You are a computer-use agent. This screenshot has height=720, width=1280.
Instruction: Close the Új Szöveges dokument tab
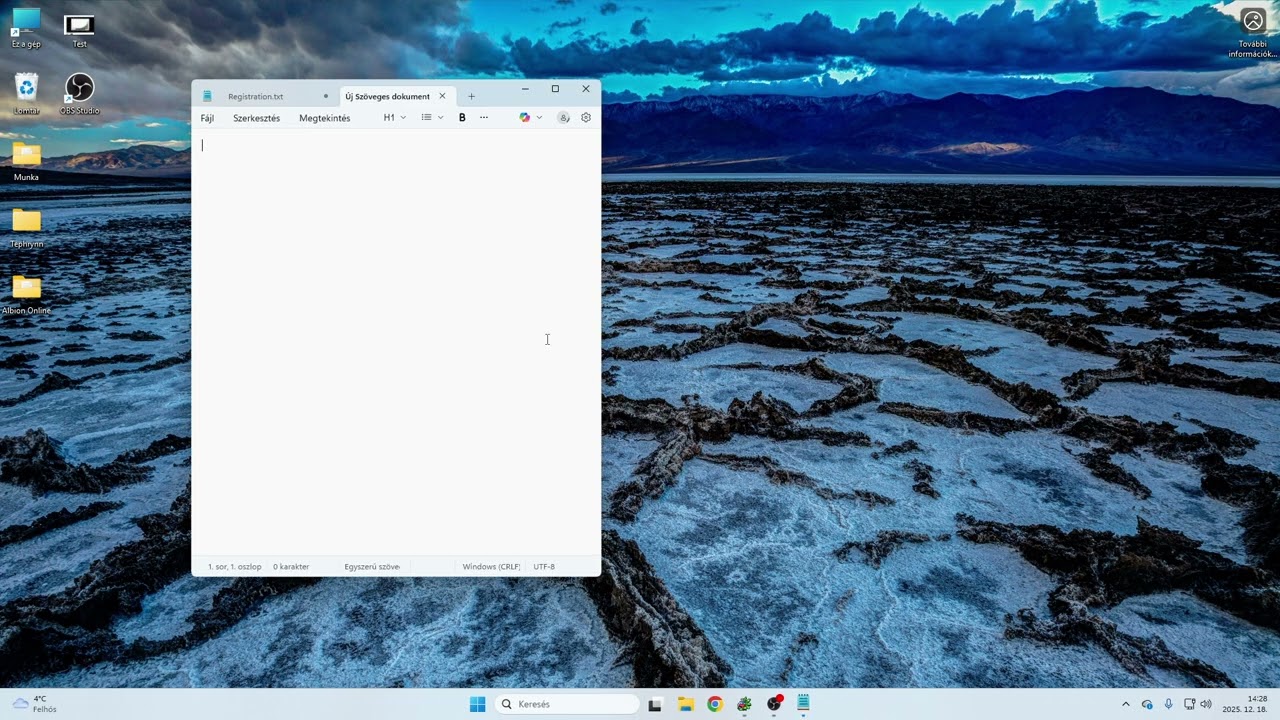(442, 96)
